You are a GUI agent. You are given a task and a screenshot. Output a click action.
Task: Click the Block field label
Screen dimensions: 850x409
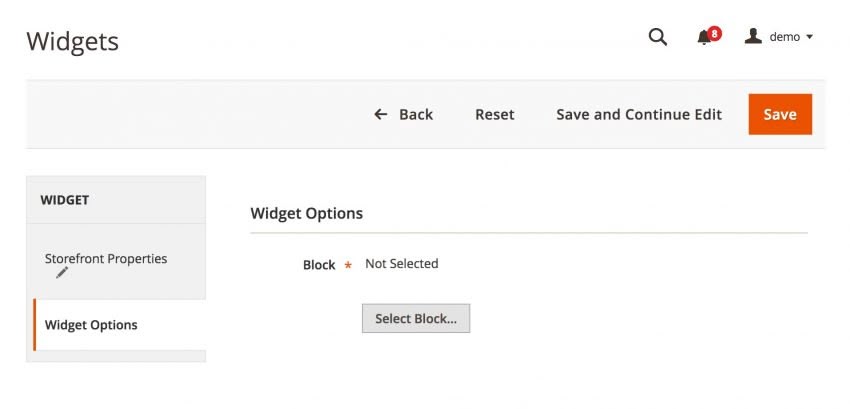coord(319,265)
